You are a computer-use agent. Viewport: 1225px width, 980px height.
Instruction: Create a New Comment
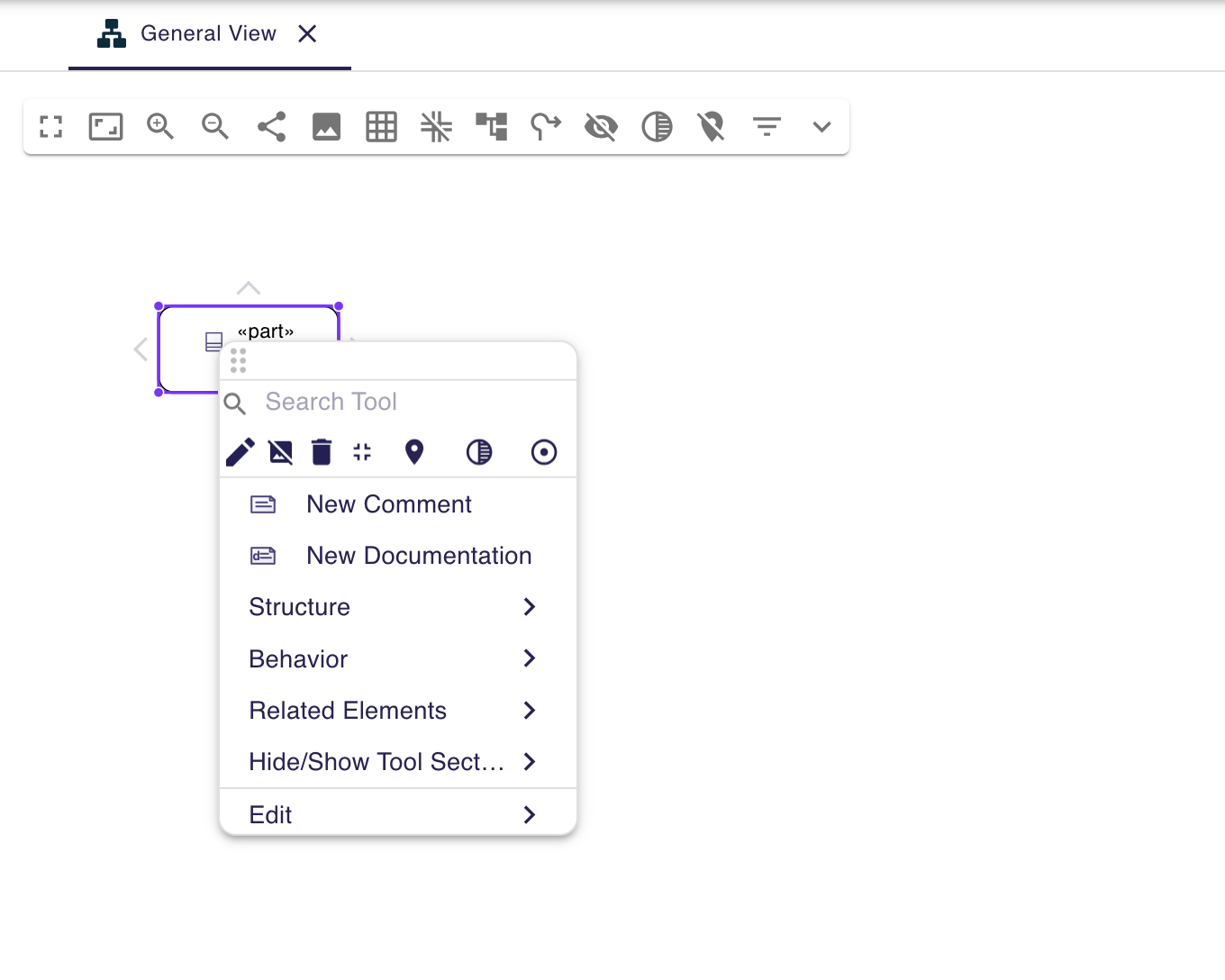(389, 504)
